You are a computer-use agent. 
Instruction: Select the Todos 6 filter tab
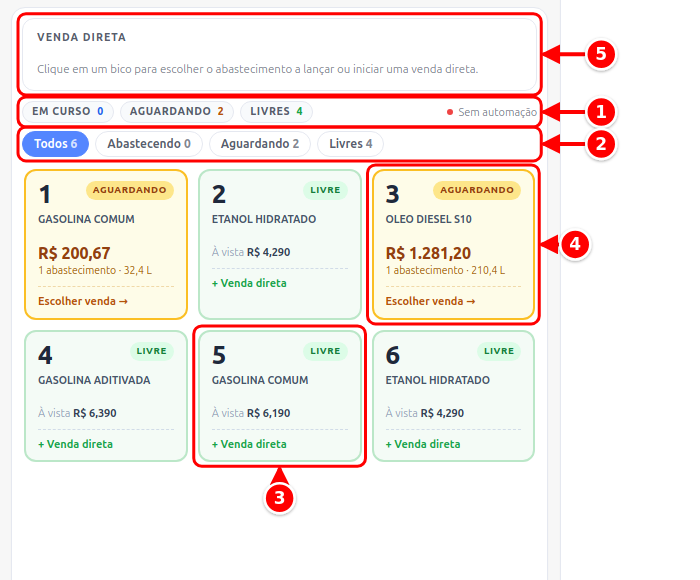(x=55, y=144)
